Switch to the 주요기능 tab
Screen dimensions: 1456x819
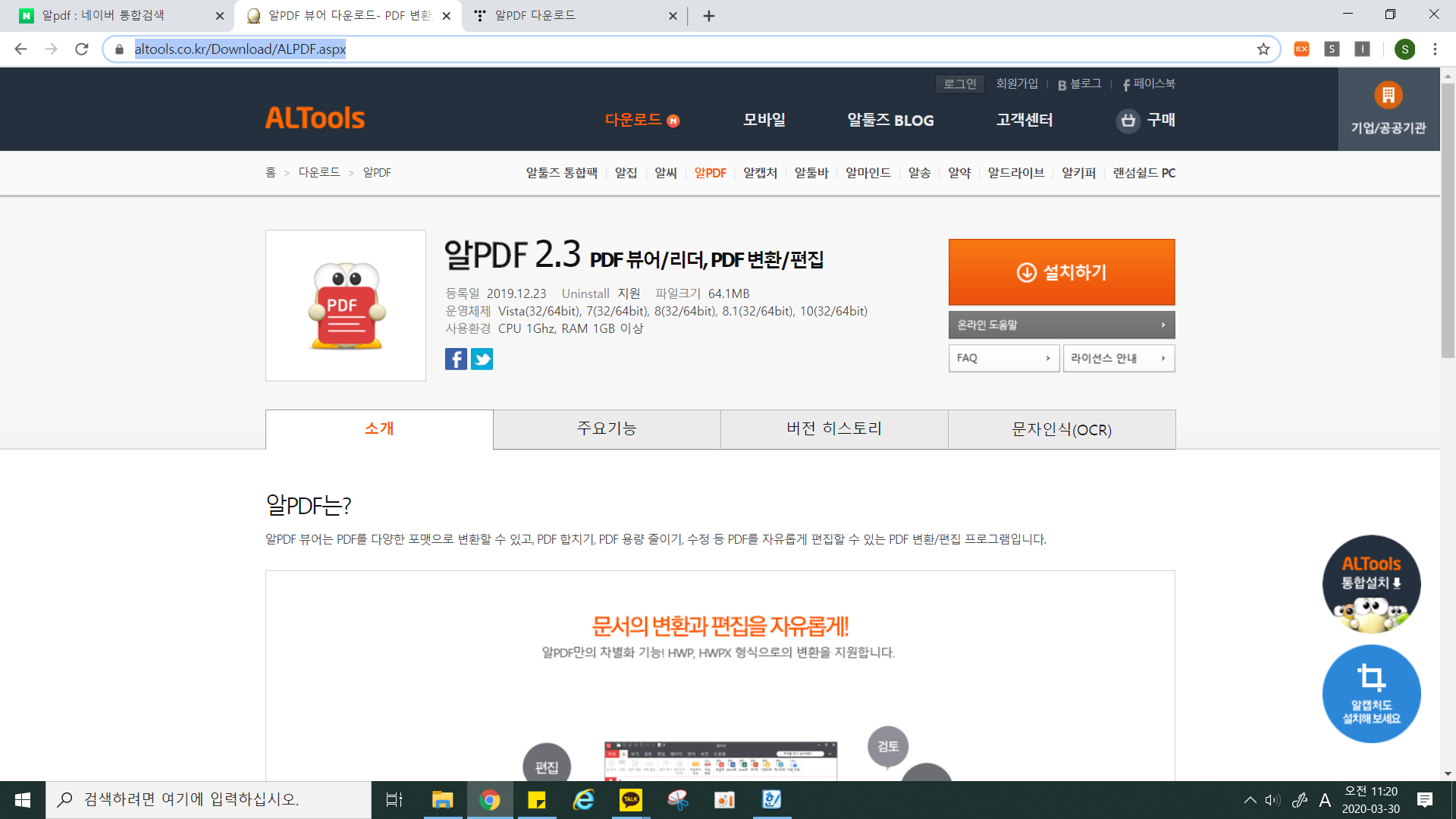point(607,429)
